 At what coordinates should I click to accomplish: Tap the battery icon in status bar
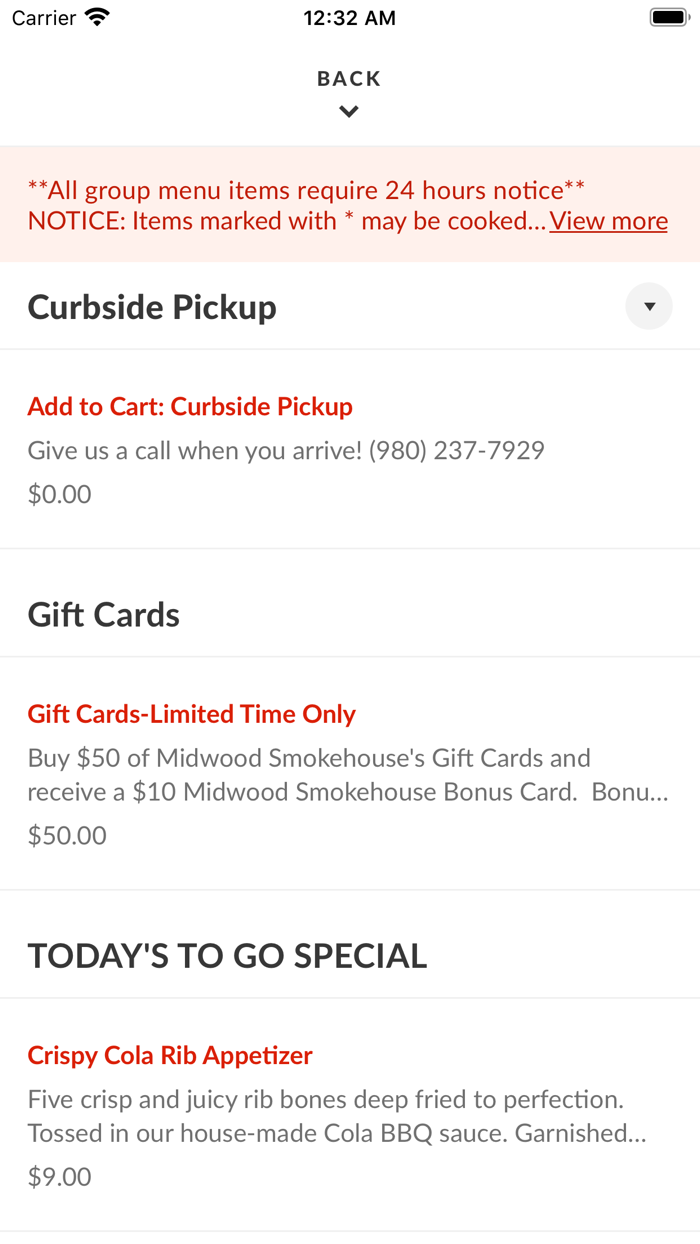667,17
